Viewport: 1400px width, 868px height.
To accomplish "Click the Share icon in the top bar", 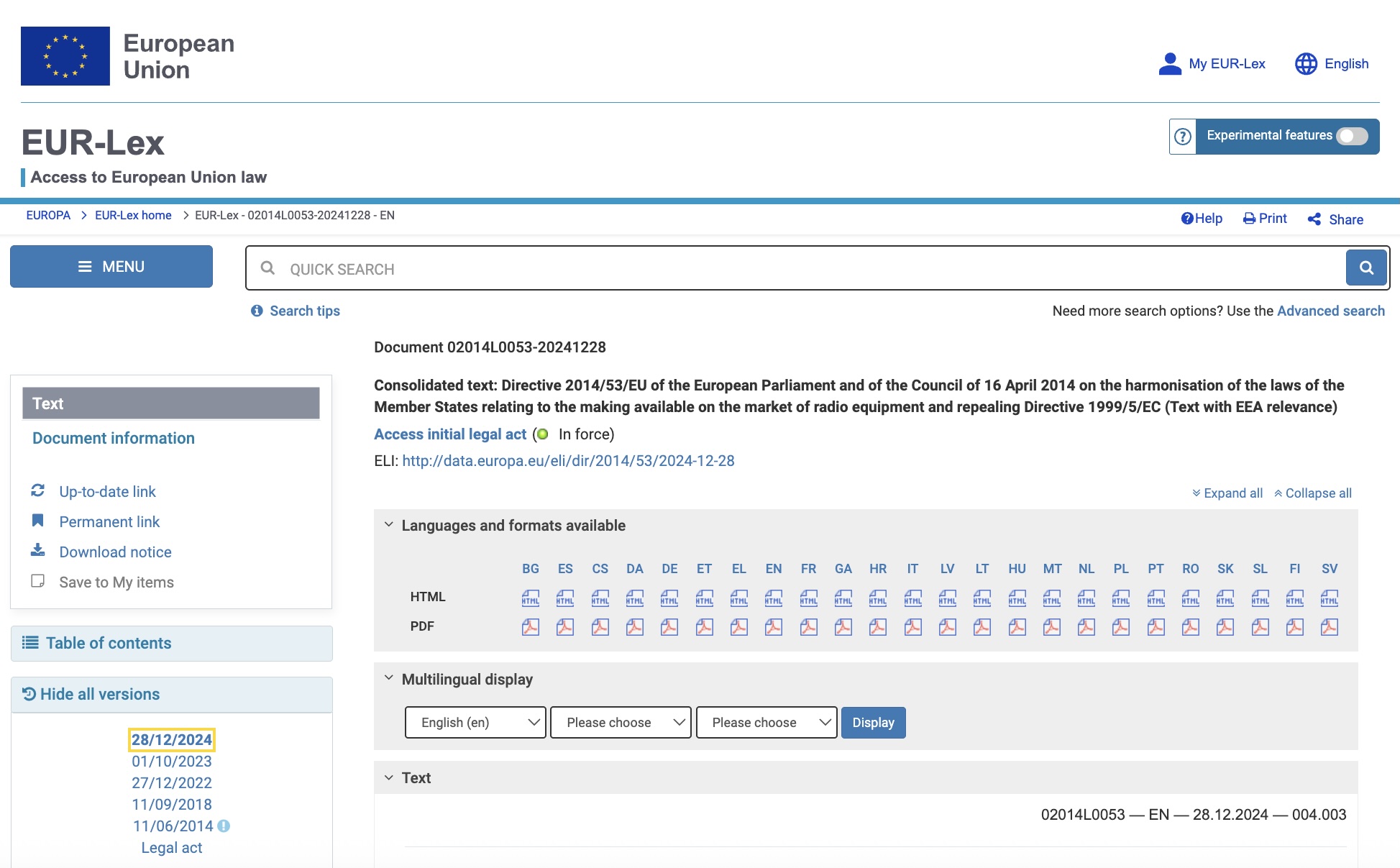I will [1314, 219].
